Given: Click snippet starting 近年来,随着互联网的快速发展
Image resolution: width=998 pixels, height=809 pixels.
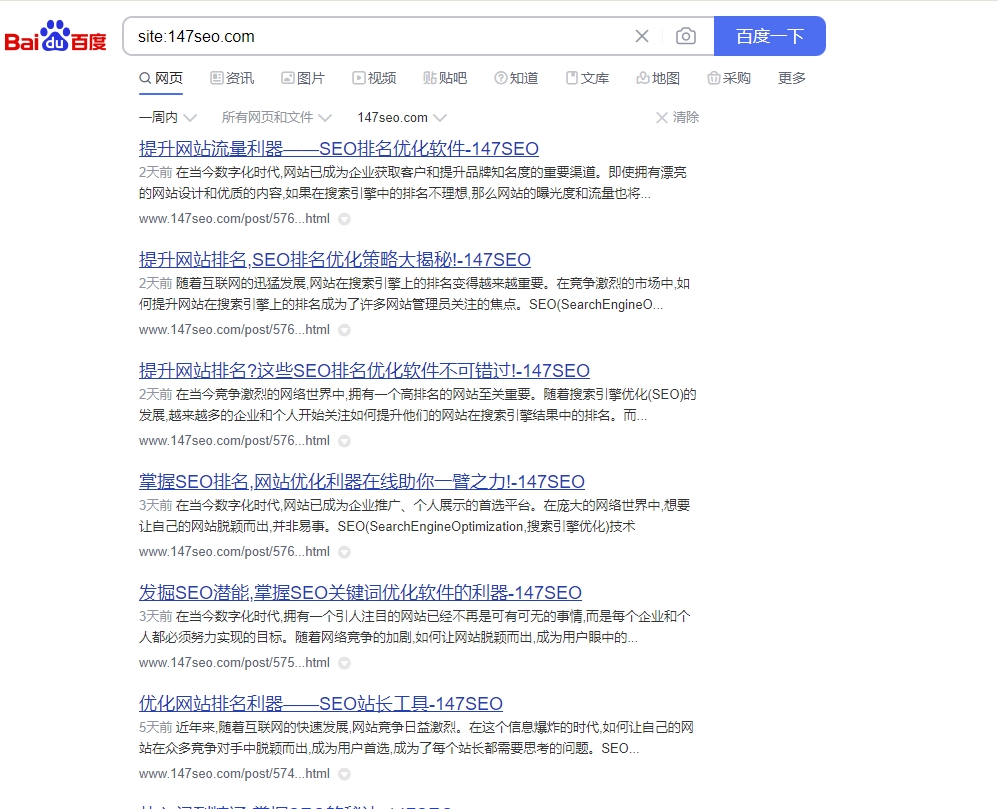Looking at the screenshot, I should click(416, 738).
